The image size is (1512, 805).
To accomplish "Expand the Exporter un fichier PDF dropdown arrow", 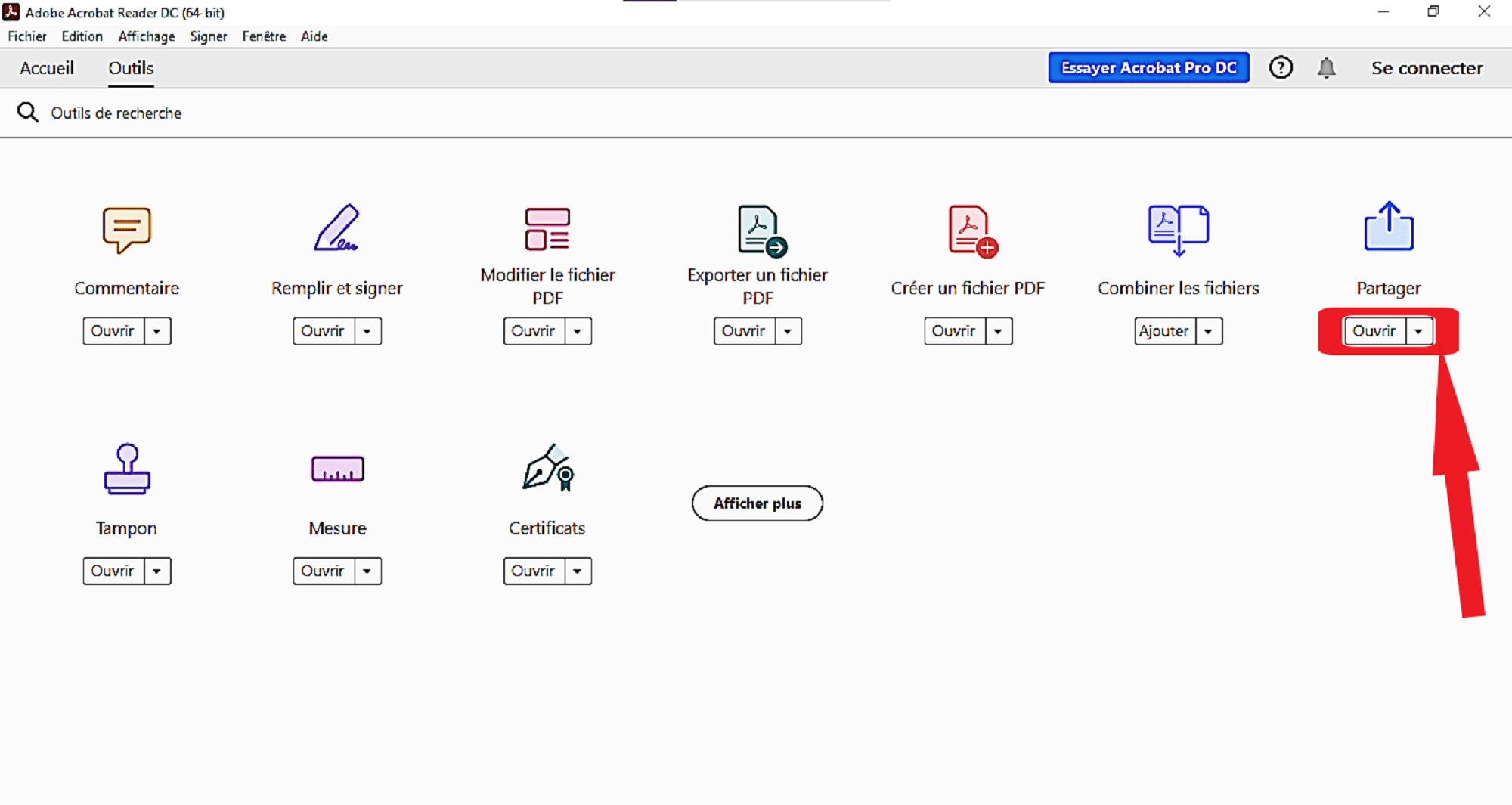I will (x=788, y=331).
